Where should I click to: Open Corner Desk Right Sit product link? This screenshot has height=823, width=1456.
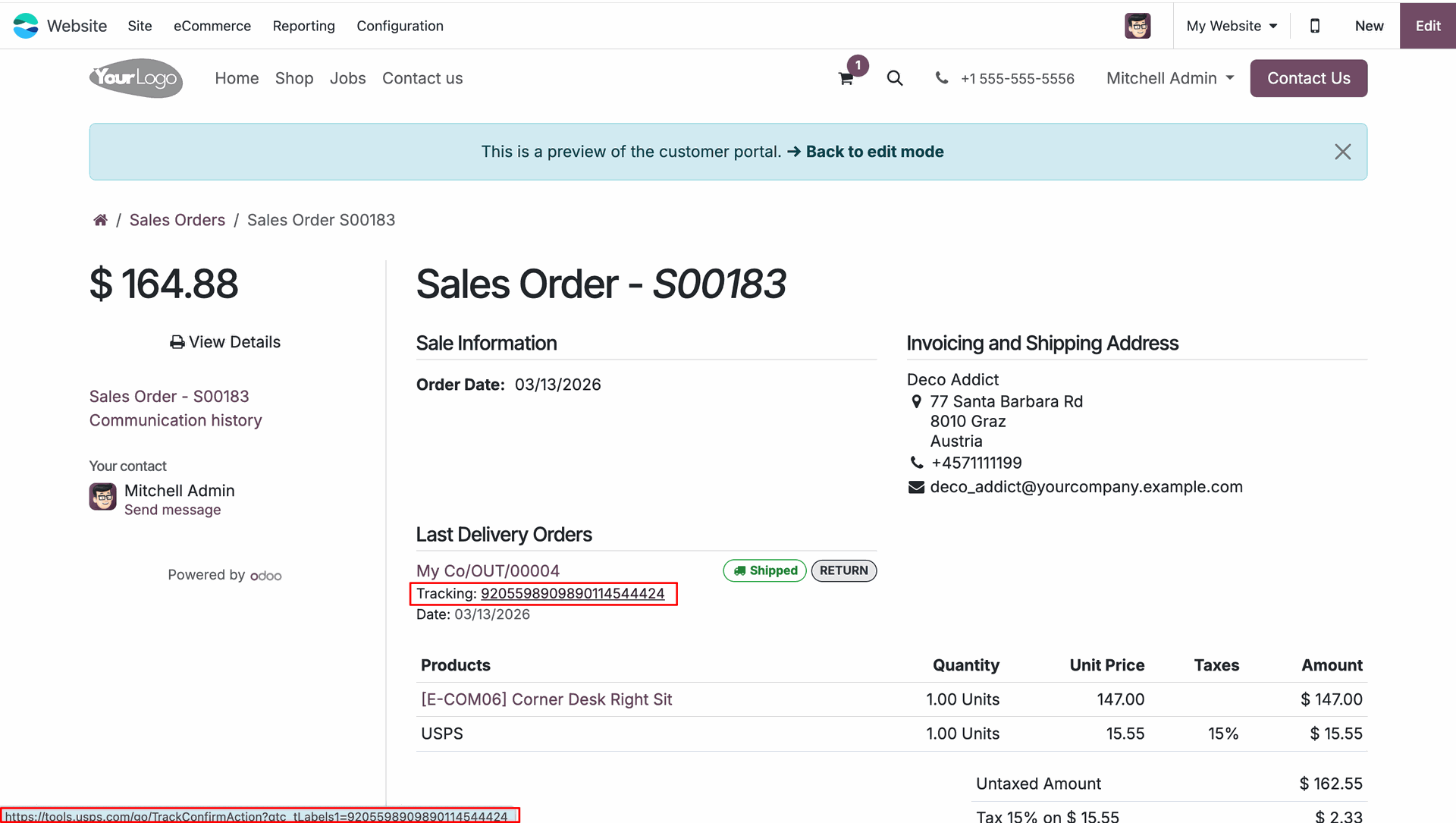(x=547, y=699)
